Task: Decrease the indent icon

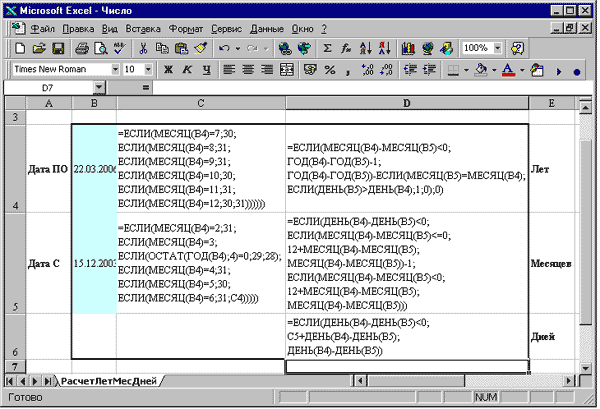Action: (410, 70)
